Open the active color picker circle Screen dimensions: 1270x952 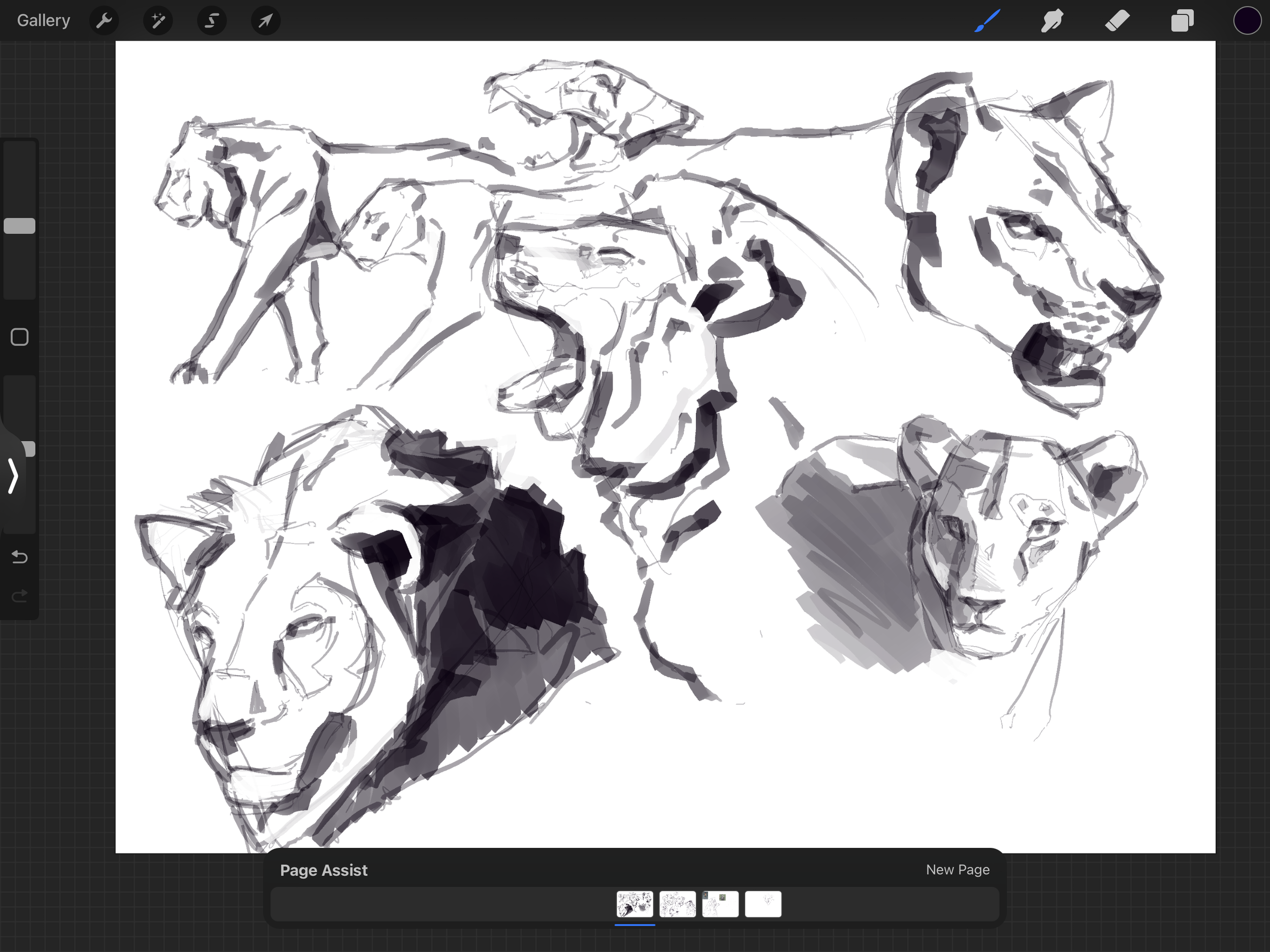coord(1247,21)
